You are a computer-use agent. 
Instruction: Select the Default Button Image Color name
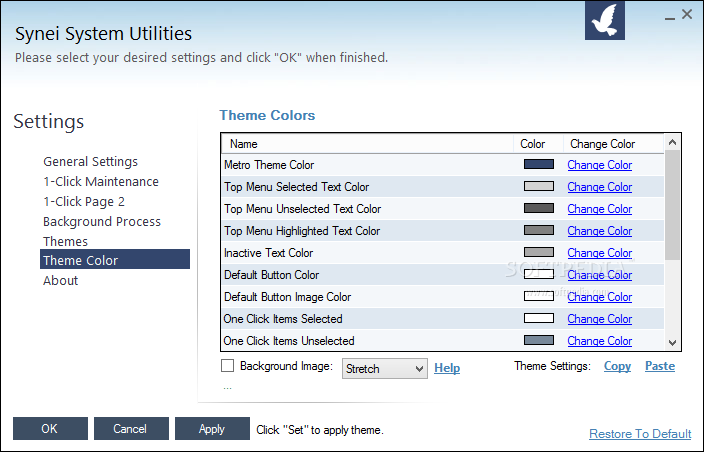(x=287, y=297)
